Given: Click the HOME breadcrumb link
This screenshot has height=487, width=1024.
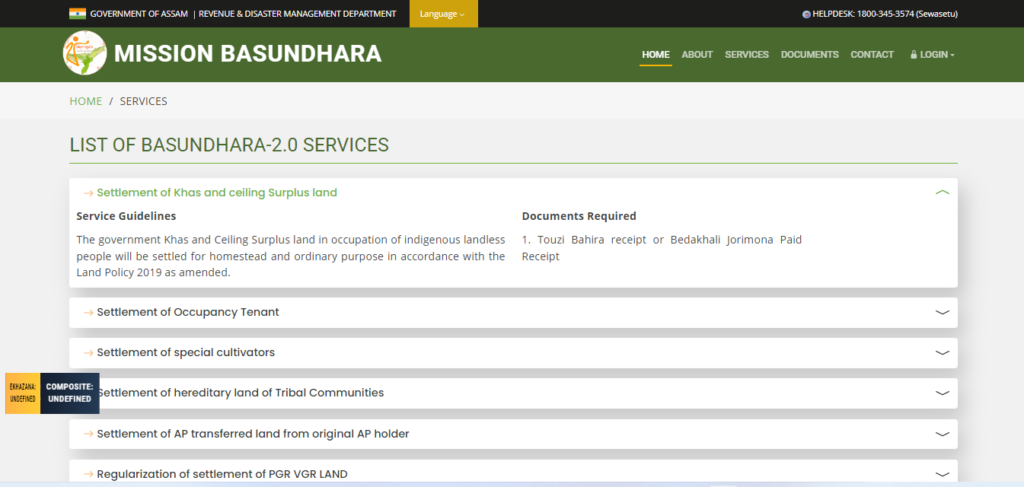Looking at the screenshot, I should tap(86, 101).
